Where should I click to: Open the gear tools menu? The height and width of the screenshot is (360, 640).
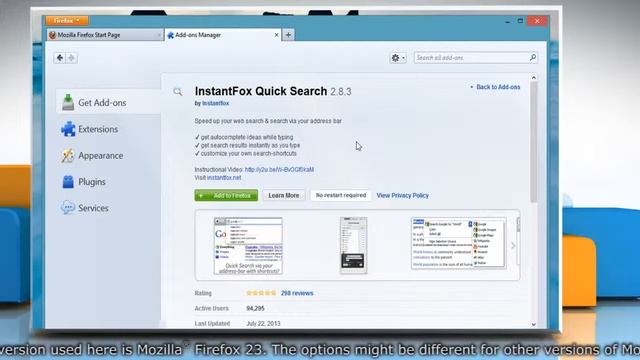(x=398, y=58)
